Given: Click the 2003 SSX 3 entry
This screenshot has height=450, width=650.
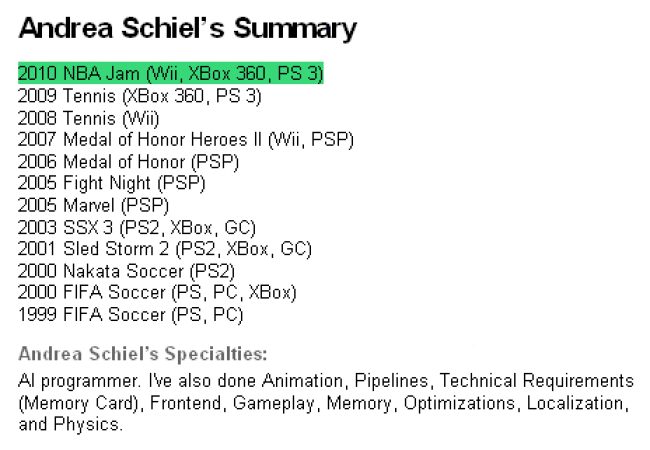Looking at the screenshot, I should 137,227.
